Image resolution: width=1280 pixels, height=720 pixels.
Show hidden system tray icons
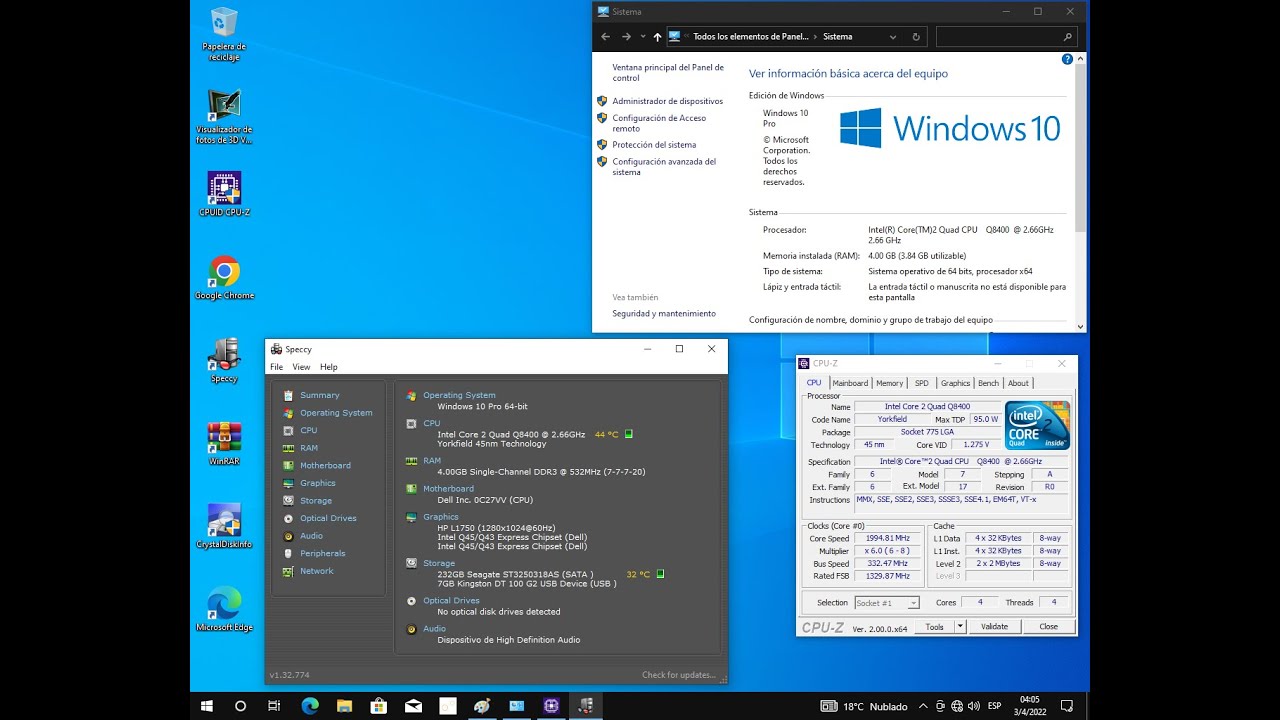click(923, 706)
